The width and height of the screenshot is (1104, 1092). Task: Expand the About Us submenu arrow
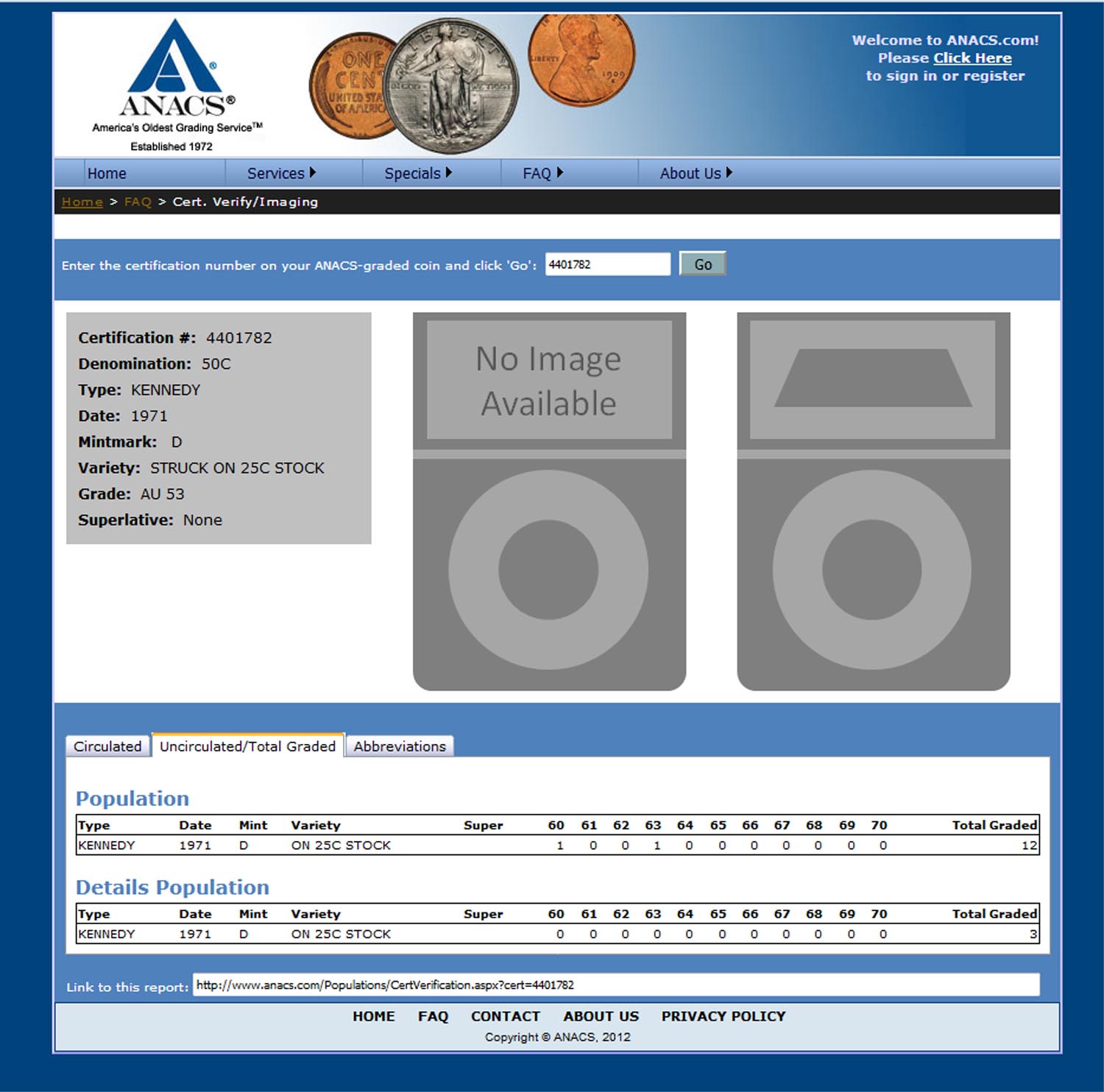point(729,172)
